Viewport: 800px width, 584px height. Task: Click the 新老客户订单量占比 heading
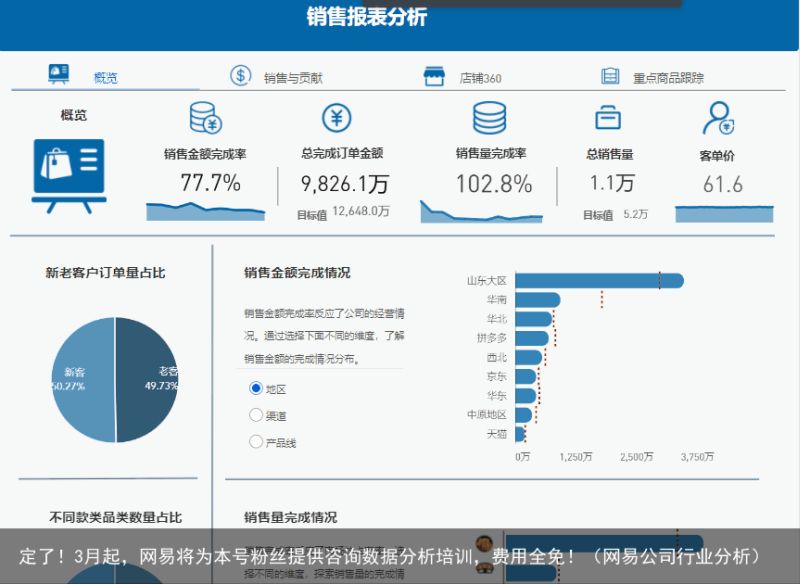pyautogui.click(x=106, y=273)
